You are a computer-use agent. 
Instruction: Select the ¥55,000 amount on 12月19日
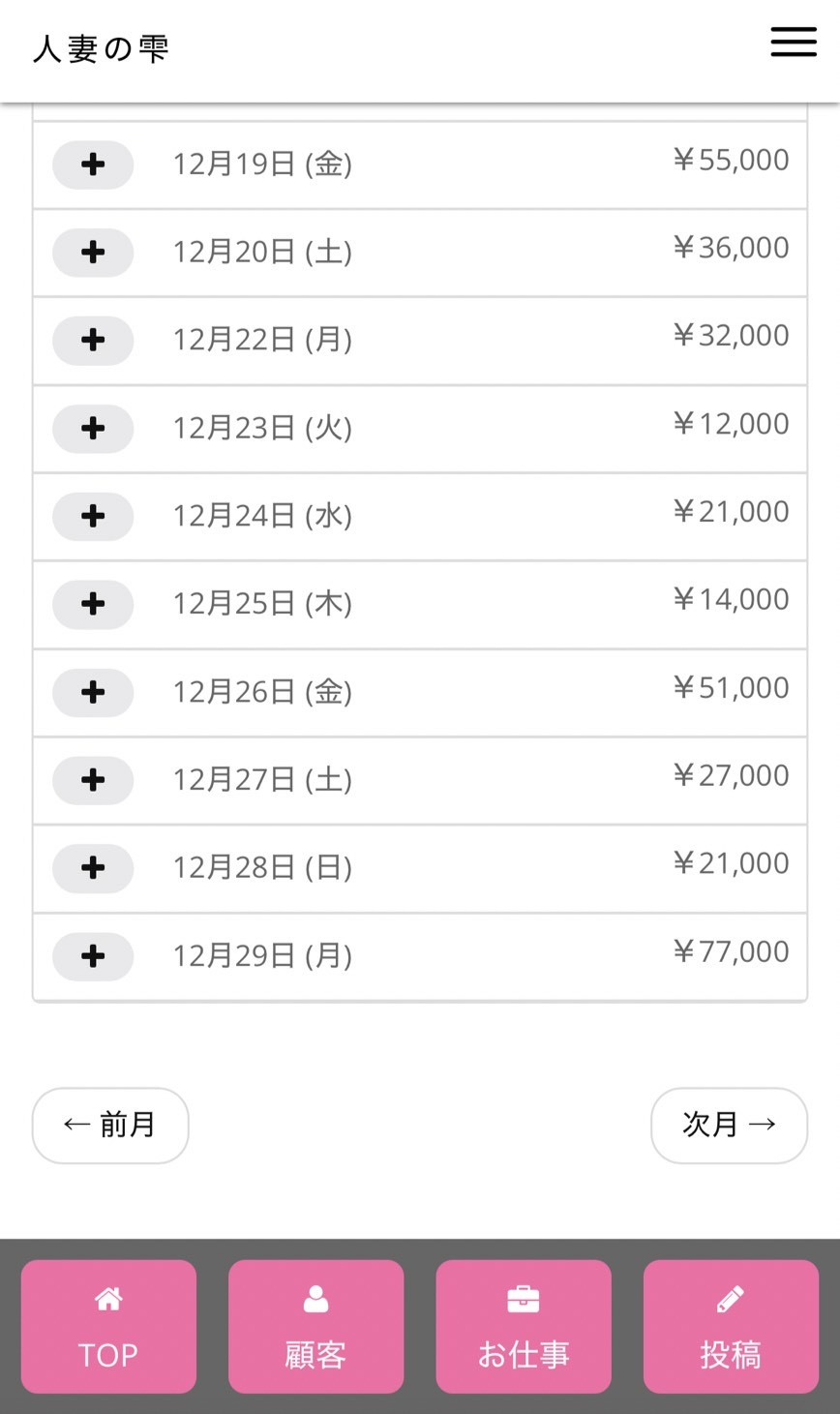pyautogui.click(x=731, y=160)
